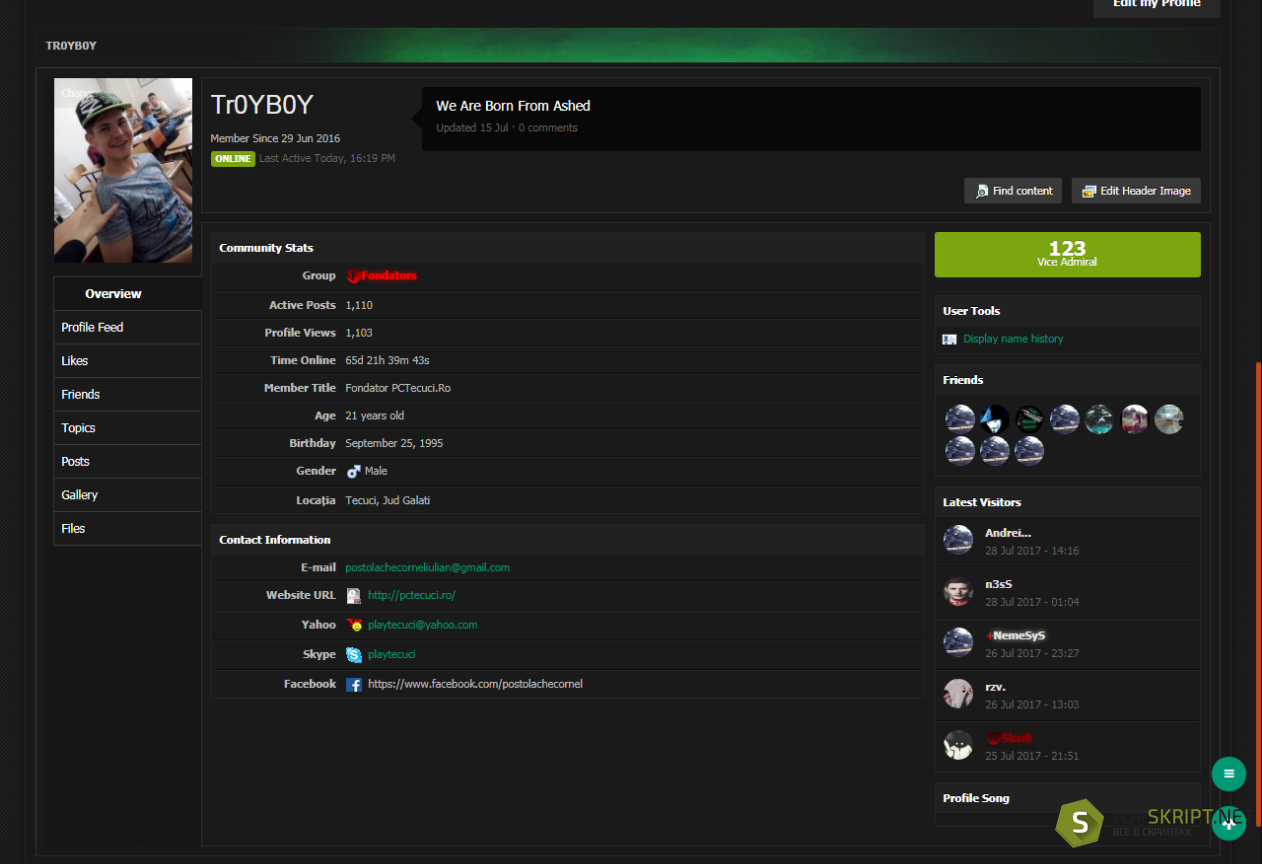Click the third friend avatar in Friends
Image resolution: width=1262 pixels, height=864 pixels.
[1029, 419]
